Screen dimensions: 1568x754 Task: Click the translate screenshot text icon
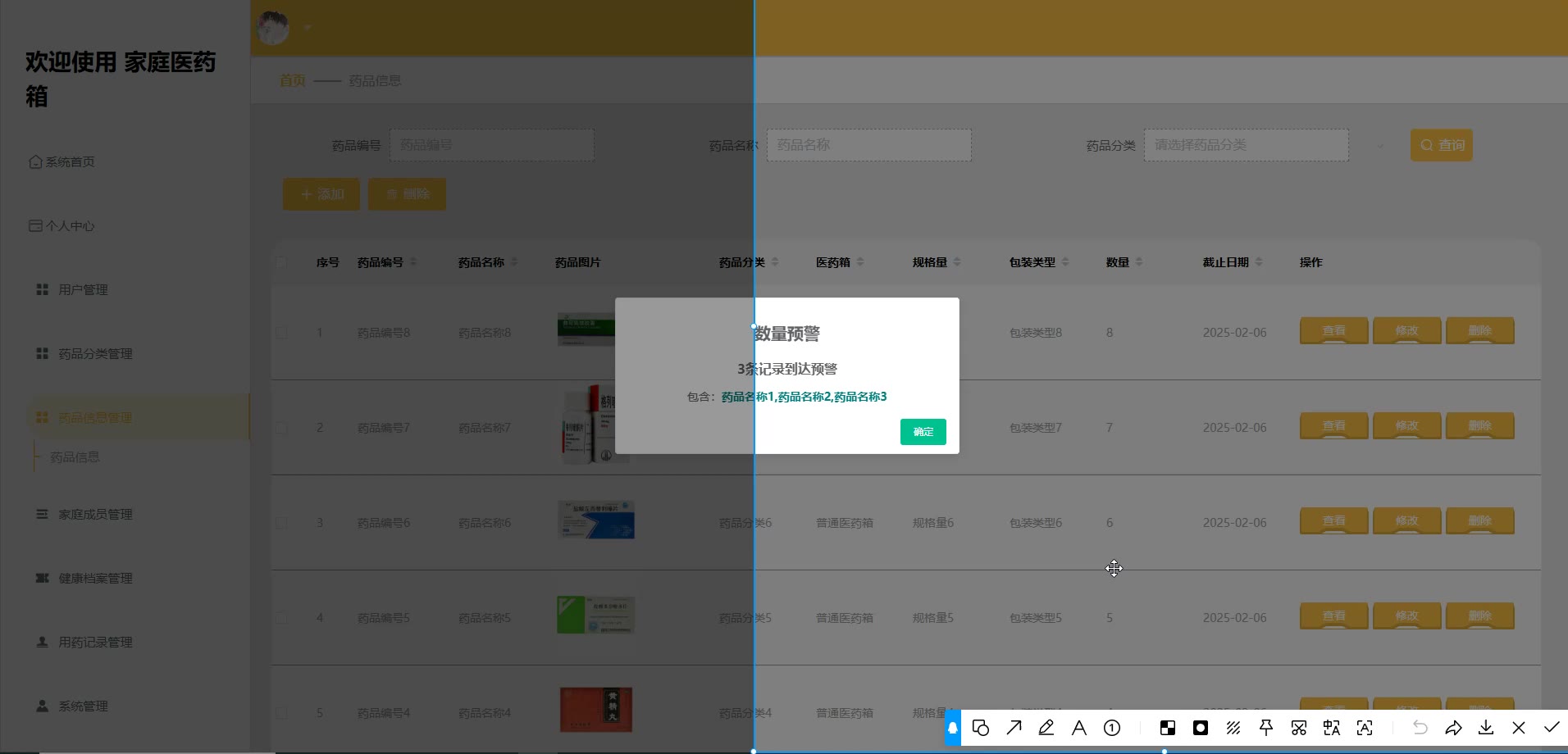[x=1332, y=728]
